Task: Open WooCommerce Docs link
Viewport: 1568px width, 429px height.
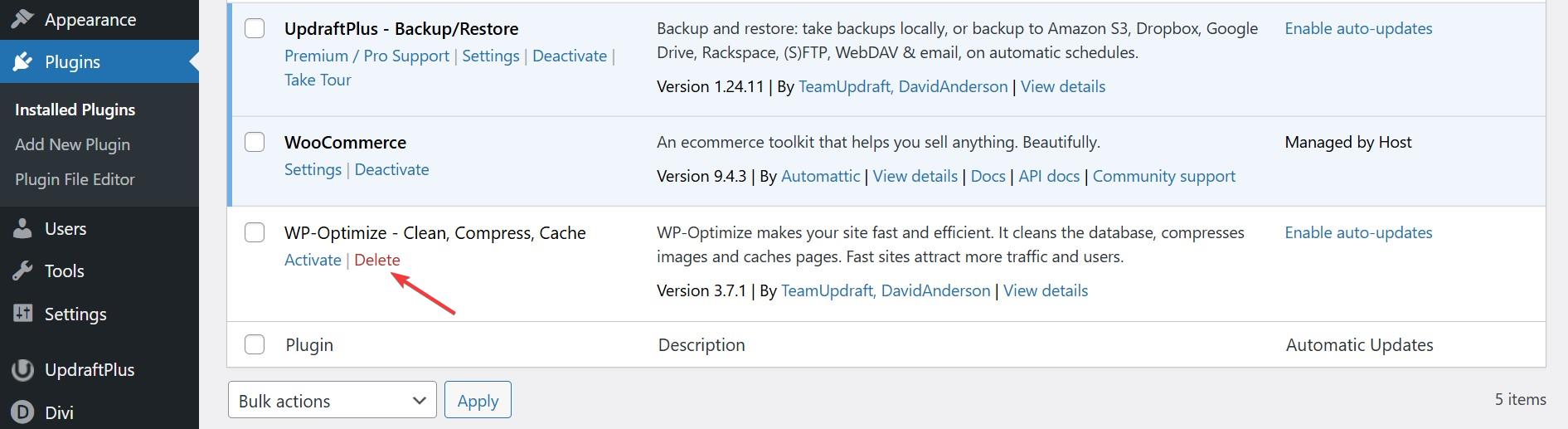Action: click(988, 176)
